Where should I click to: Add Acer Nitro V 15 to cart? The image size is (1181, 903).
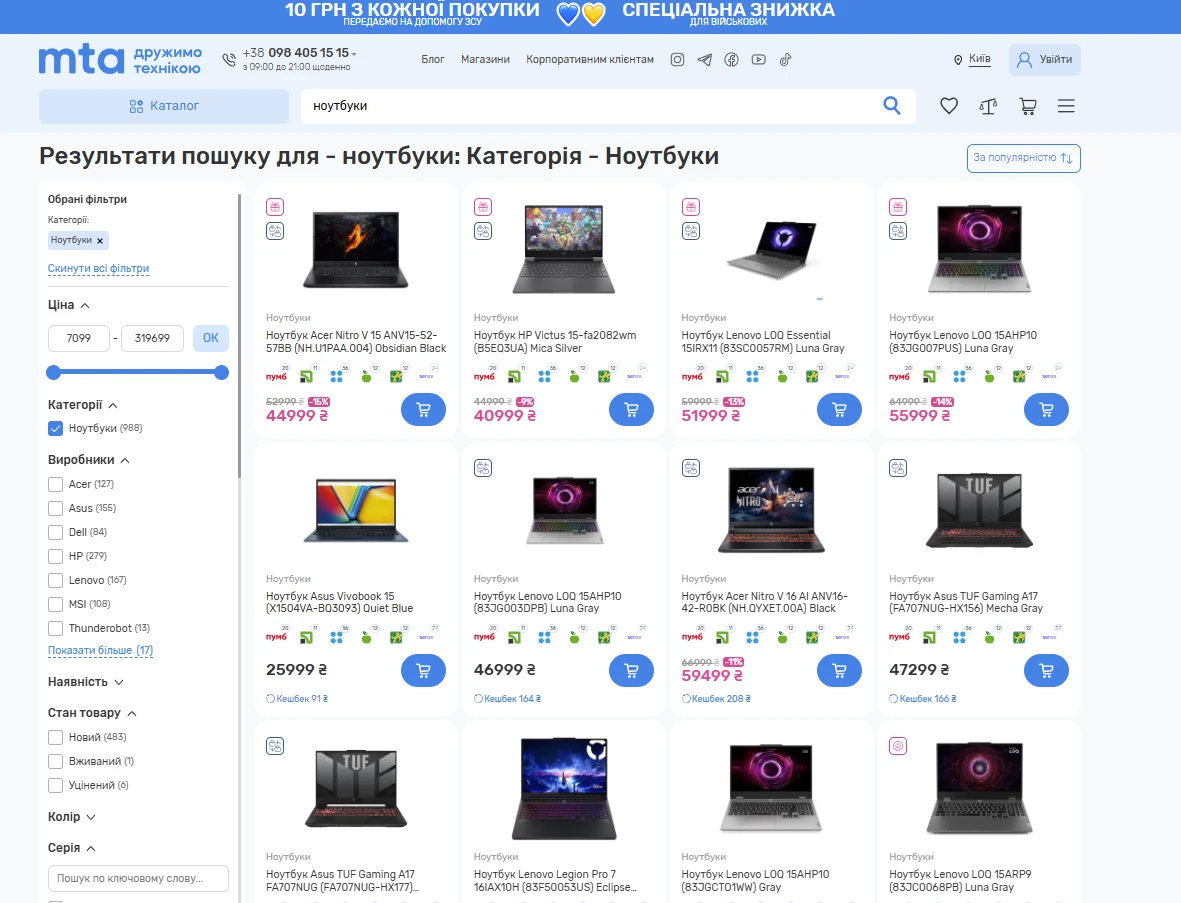tap(423, 409)
